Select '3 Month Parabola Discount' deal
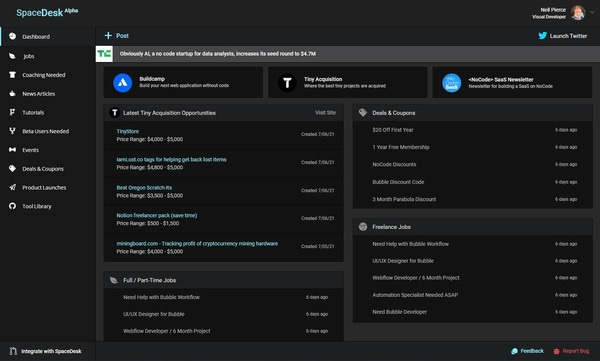Screen dimensions: 600x361 [x=404, y=199]
